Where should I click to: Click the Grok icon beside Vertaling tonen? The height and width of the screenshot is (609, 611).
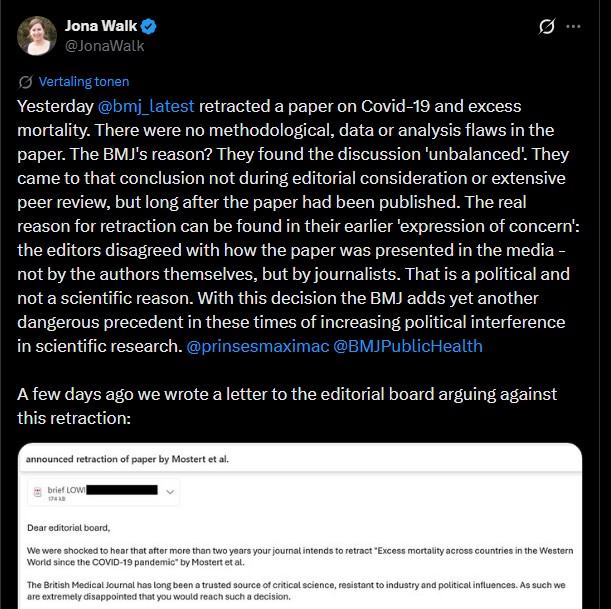pos(26,82)
